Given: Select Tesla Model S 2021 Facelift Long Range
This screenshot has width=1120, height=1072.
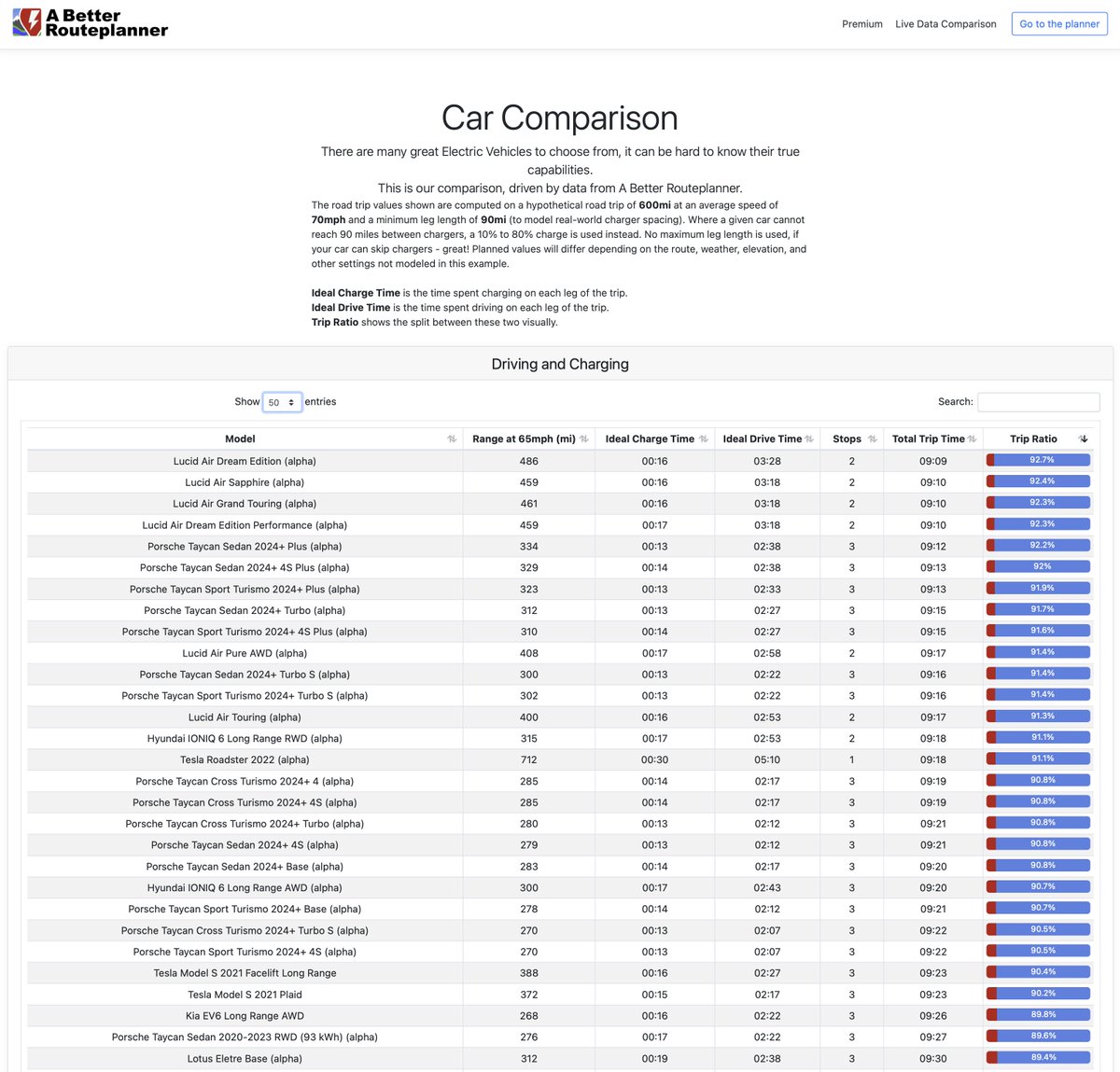Looking at the screenshot, I should click(560, 973).
